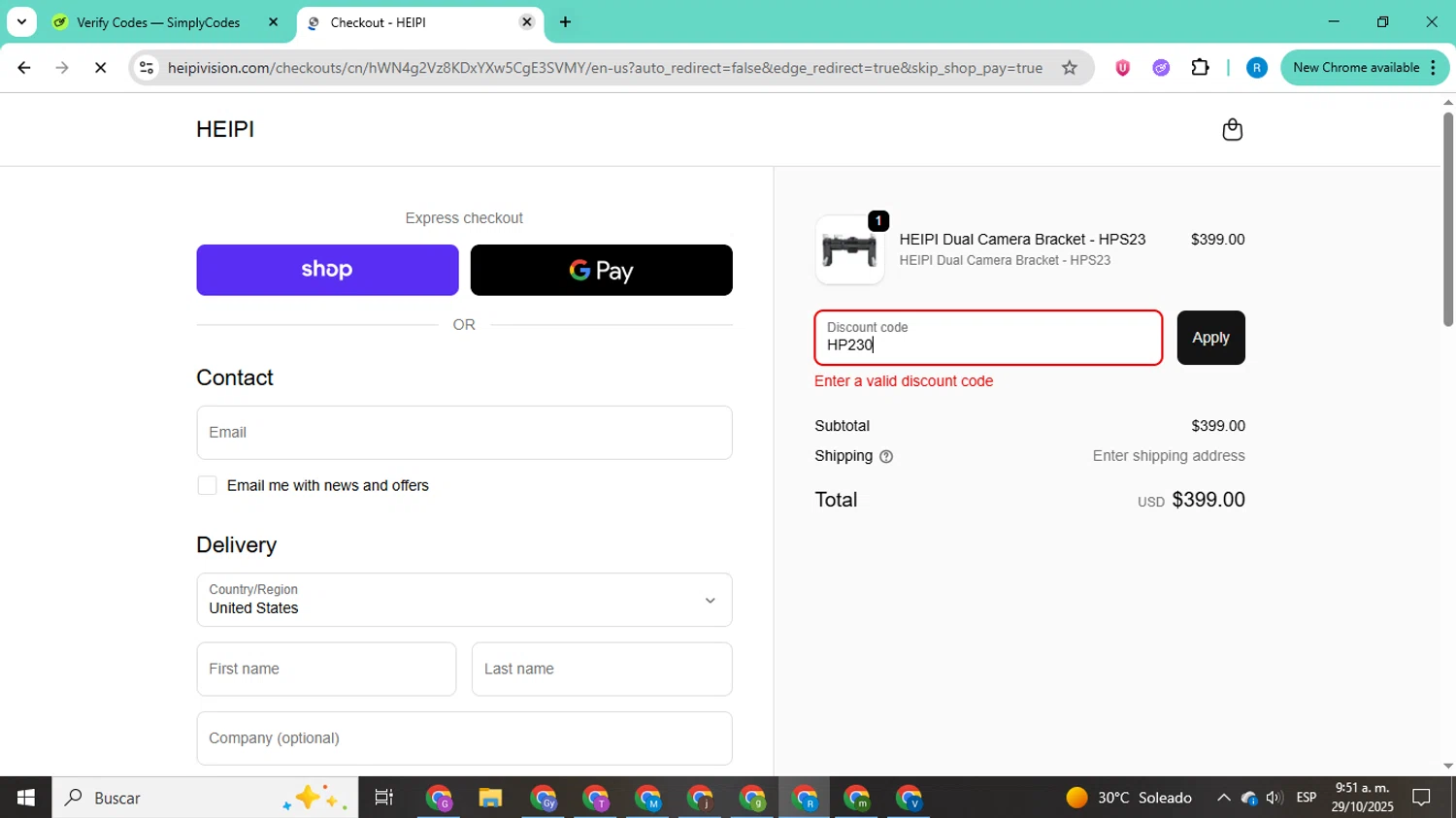1456x818 pixels.
Task: Click the Last name field
Action: [x=602, y=669]
